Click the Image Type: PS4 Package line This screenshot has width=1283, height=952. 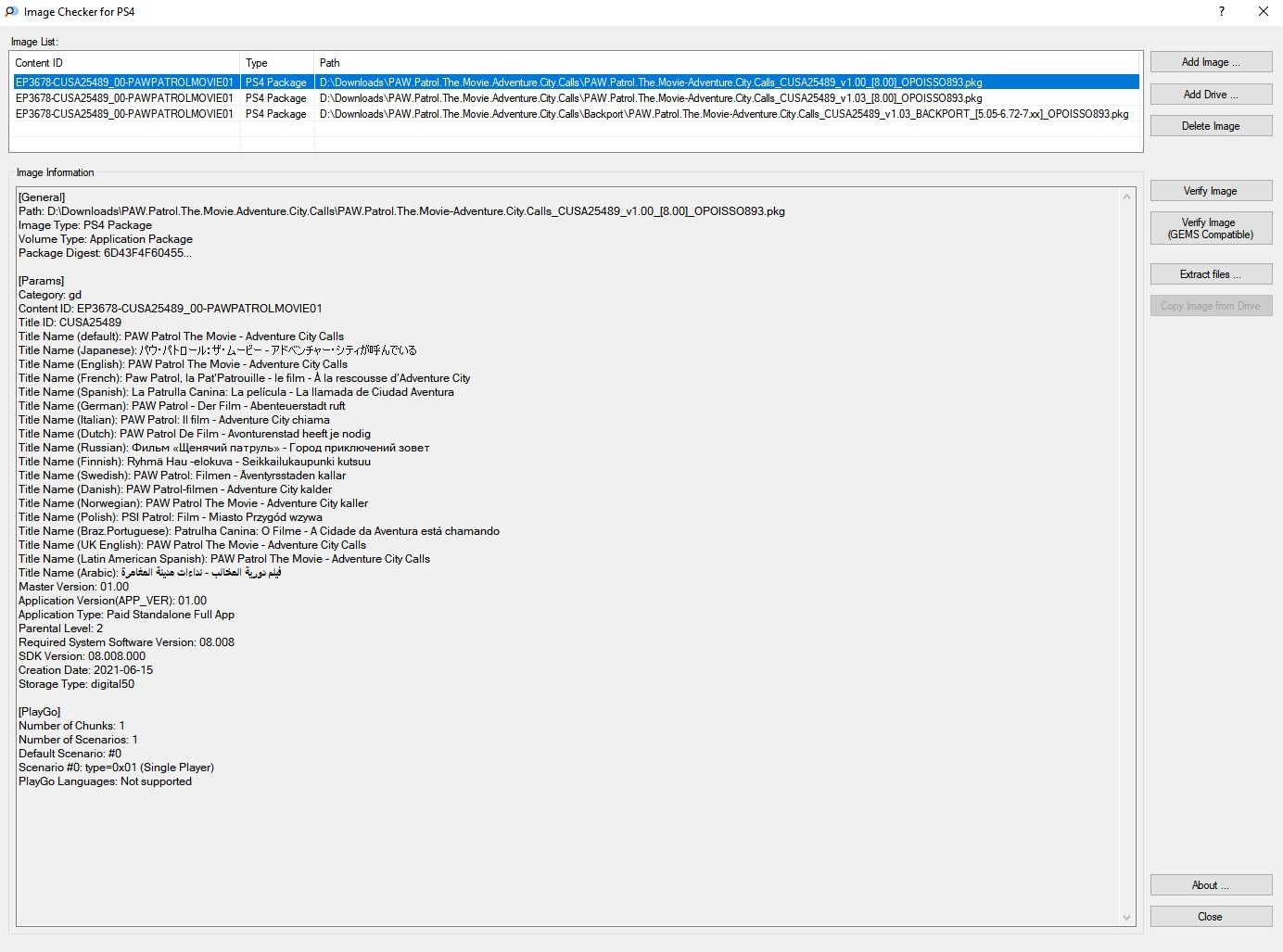pyautogui.click(x=85, y=225)
